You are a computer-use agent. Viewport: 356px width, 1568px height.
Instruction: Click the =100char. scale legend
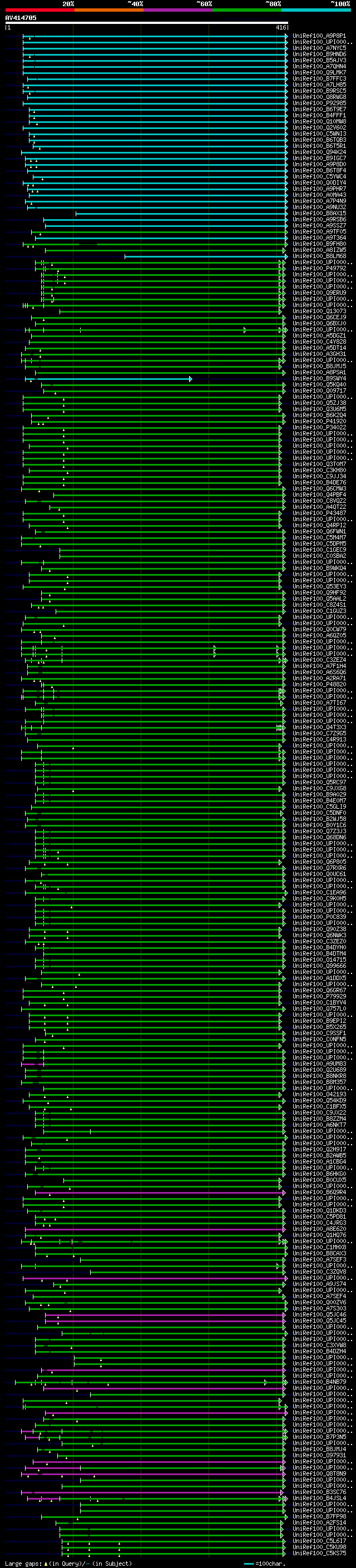[x=264, y=1563]
